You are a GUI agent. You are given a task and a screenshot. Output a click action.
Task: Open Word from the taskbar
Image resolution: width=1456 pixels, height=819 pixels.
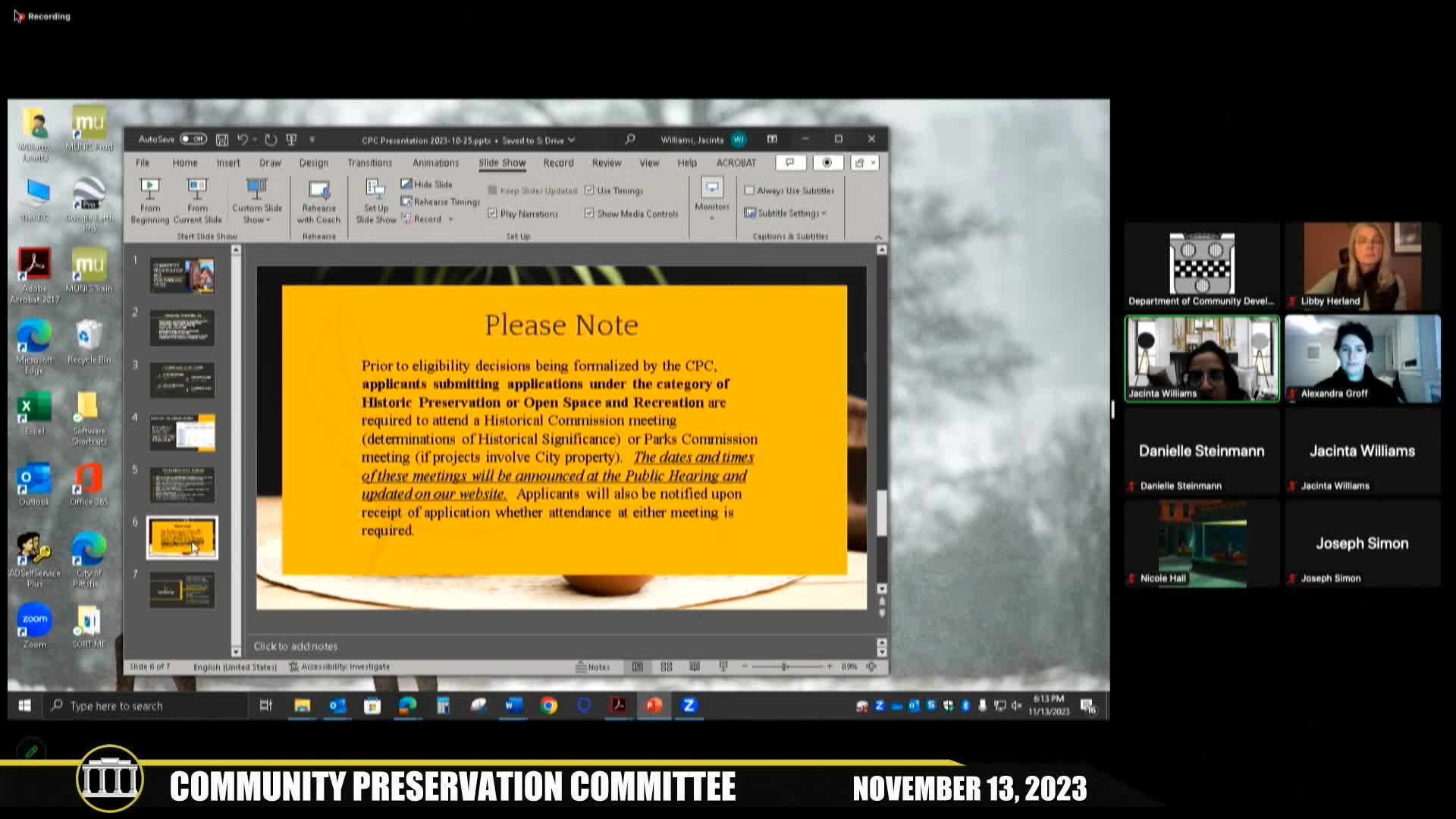coord(513,706)
